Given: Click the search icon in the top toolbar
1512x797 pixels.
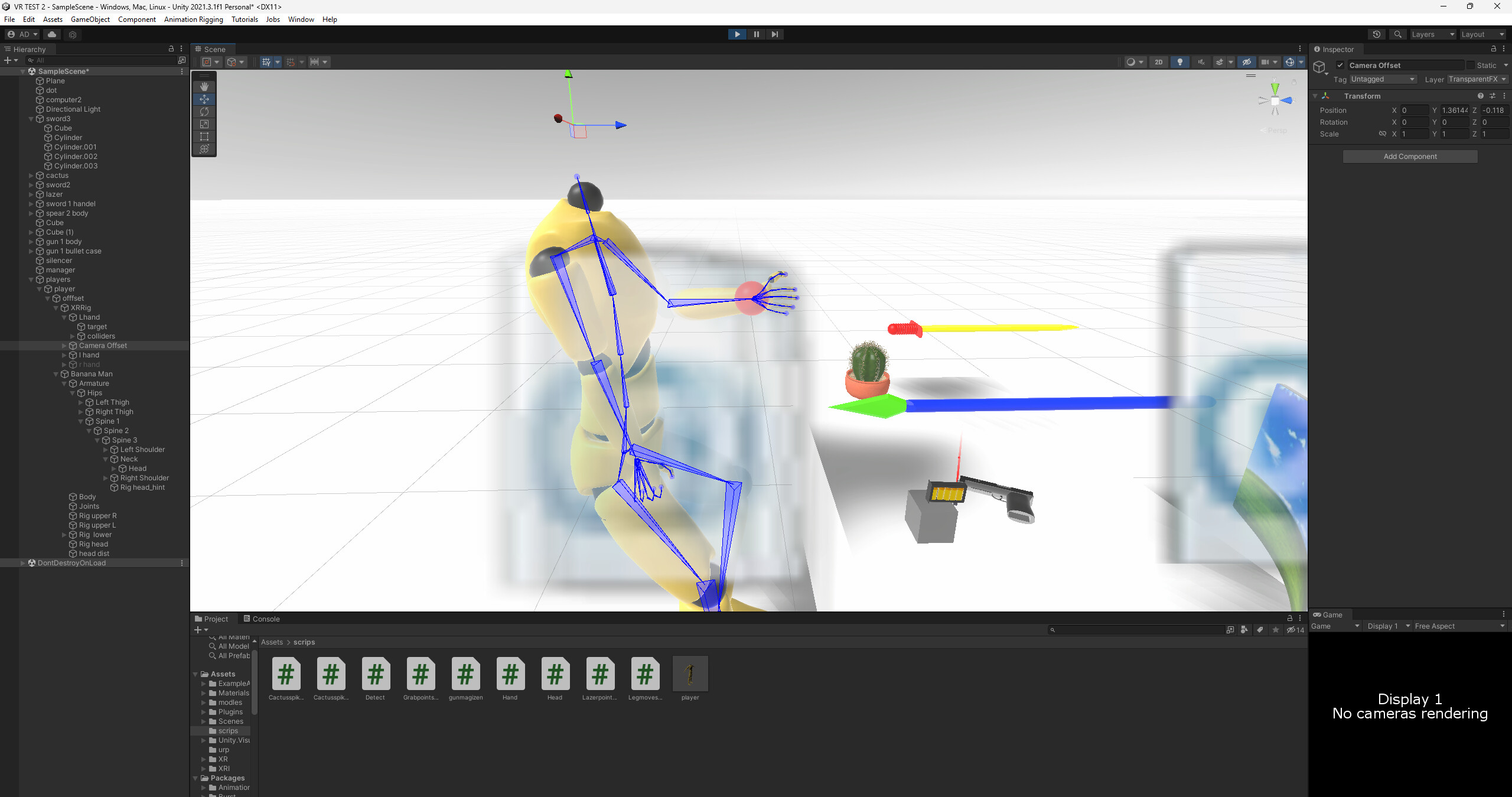Looking at the screenshot, I should pyautogui.click(x=1397, y=34).
